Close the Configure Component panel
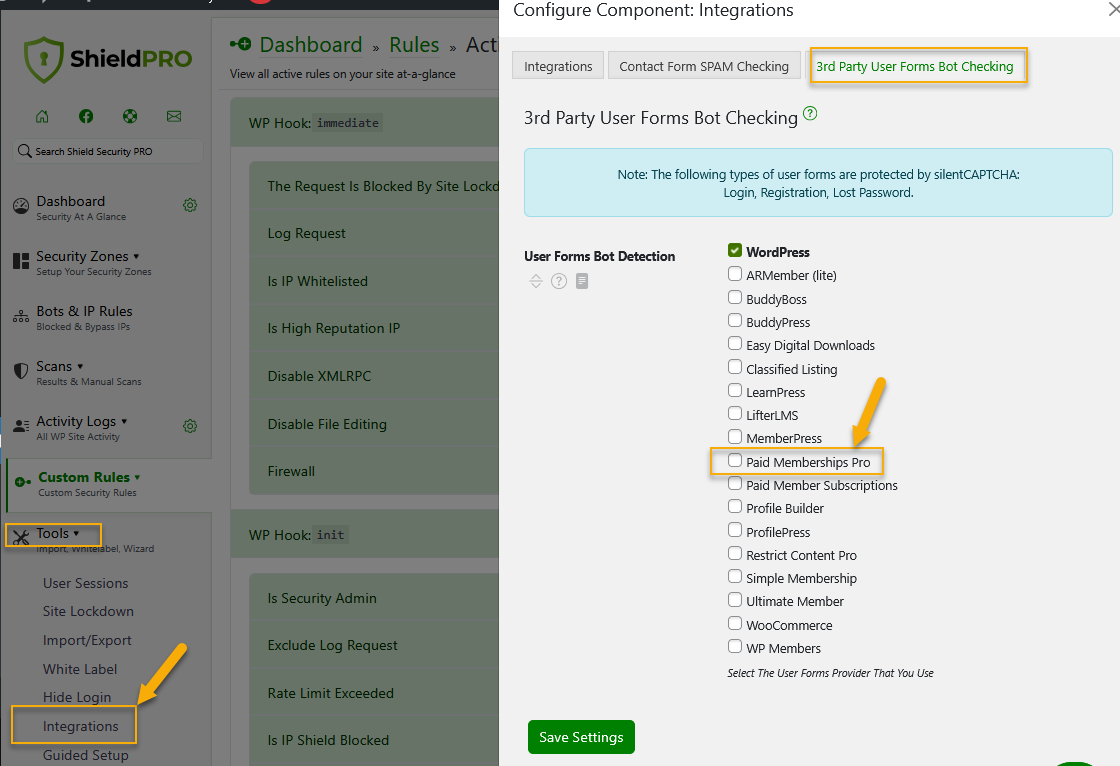The image size is (1120, 766). click(x=1113, y=9)
